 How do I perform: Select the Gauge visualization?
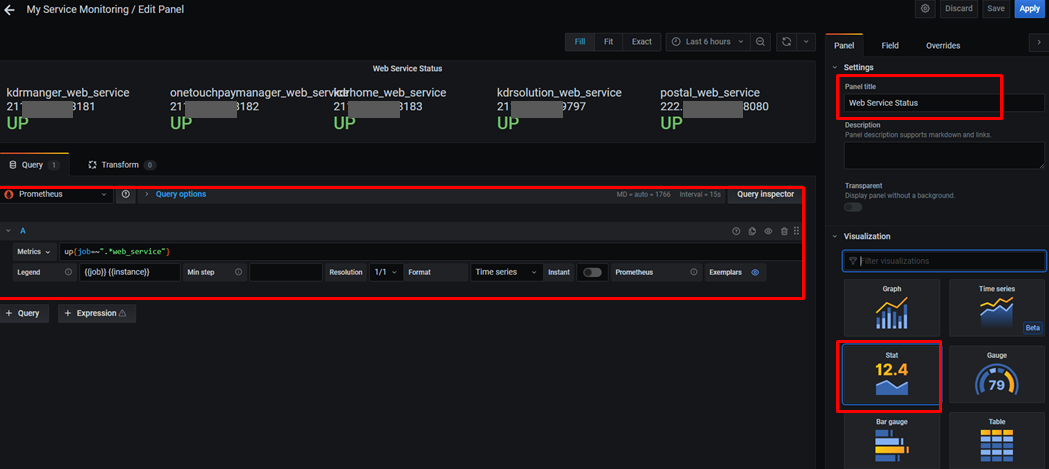(x=997, y=375)
